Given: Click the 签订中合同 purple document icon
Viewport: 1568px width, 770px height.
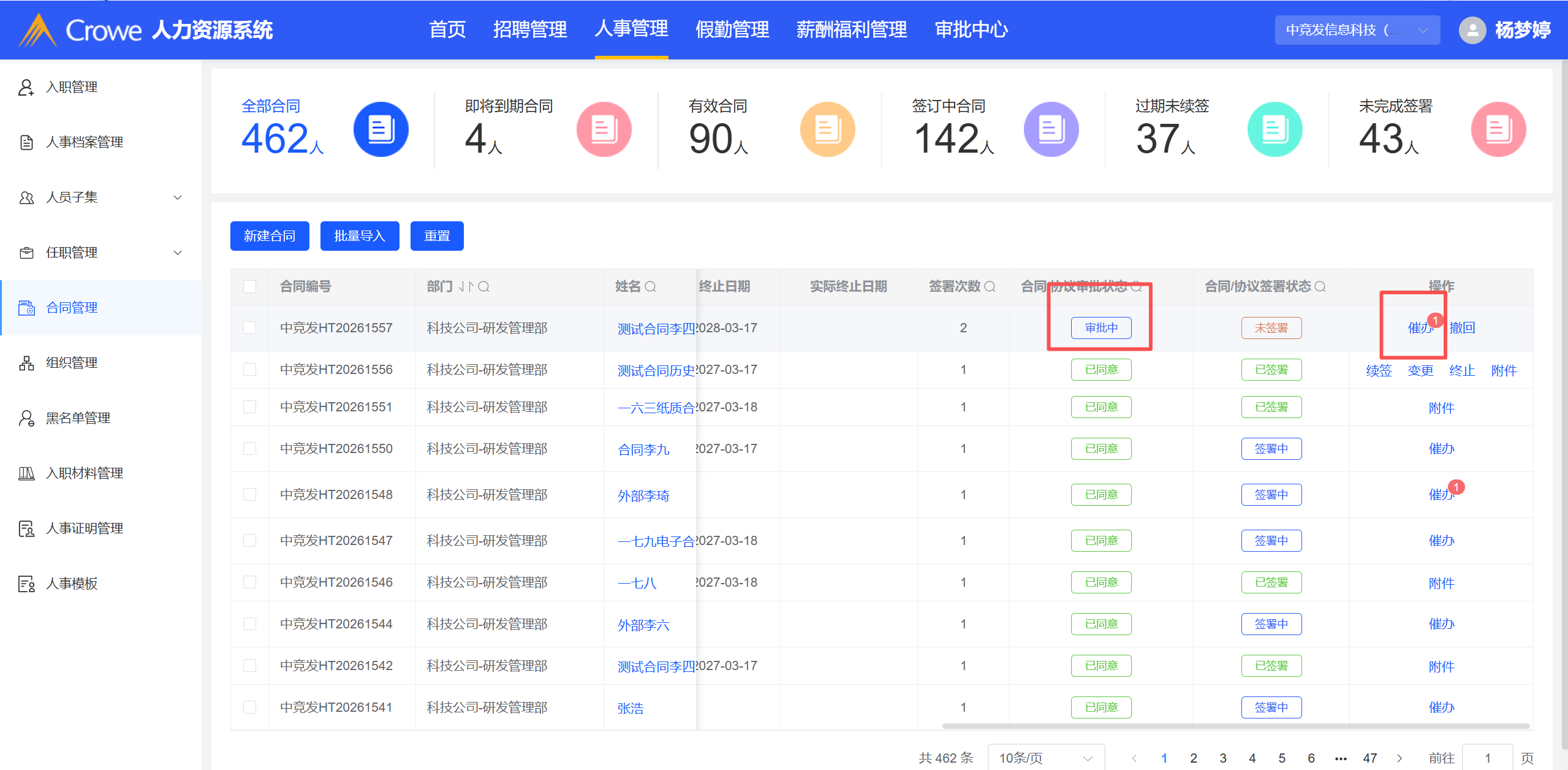Looking at the screenshot, I should [x=1051, y=129].
